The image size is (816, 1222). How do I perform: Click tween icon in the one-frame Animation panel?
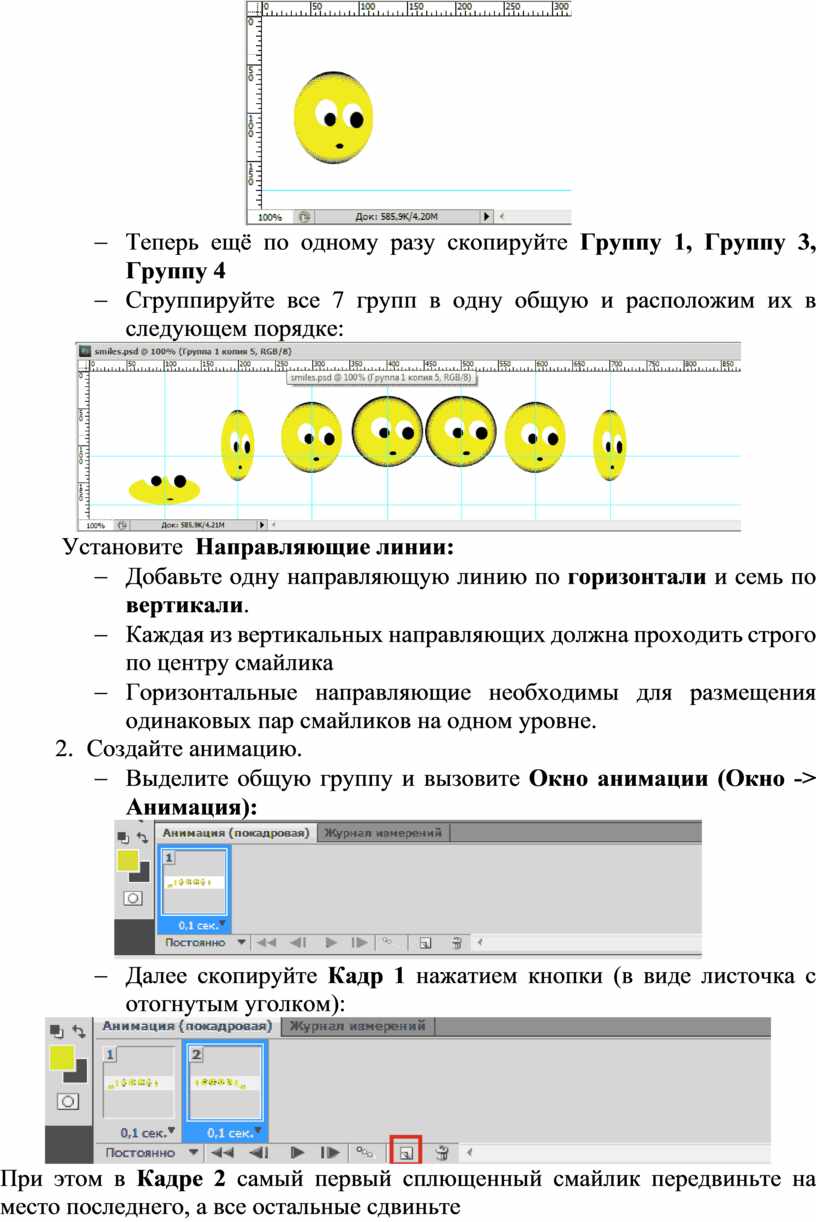387,942
